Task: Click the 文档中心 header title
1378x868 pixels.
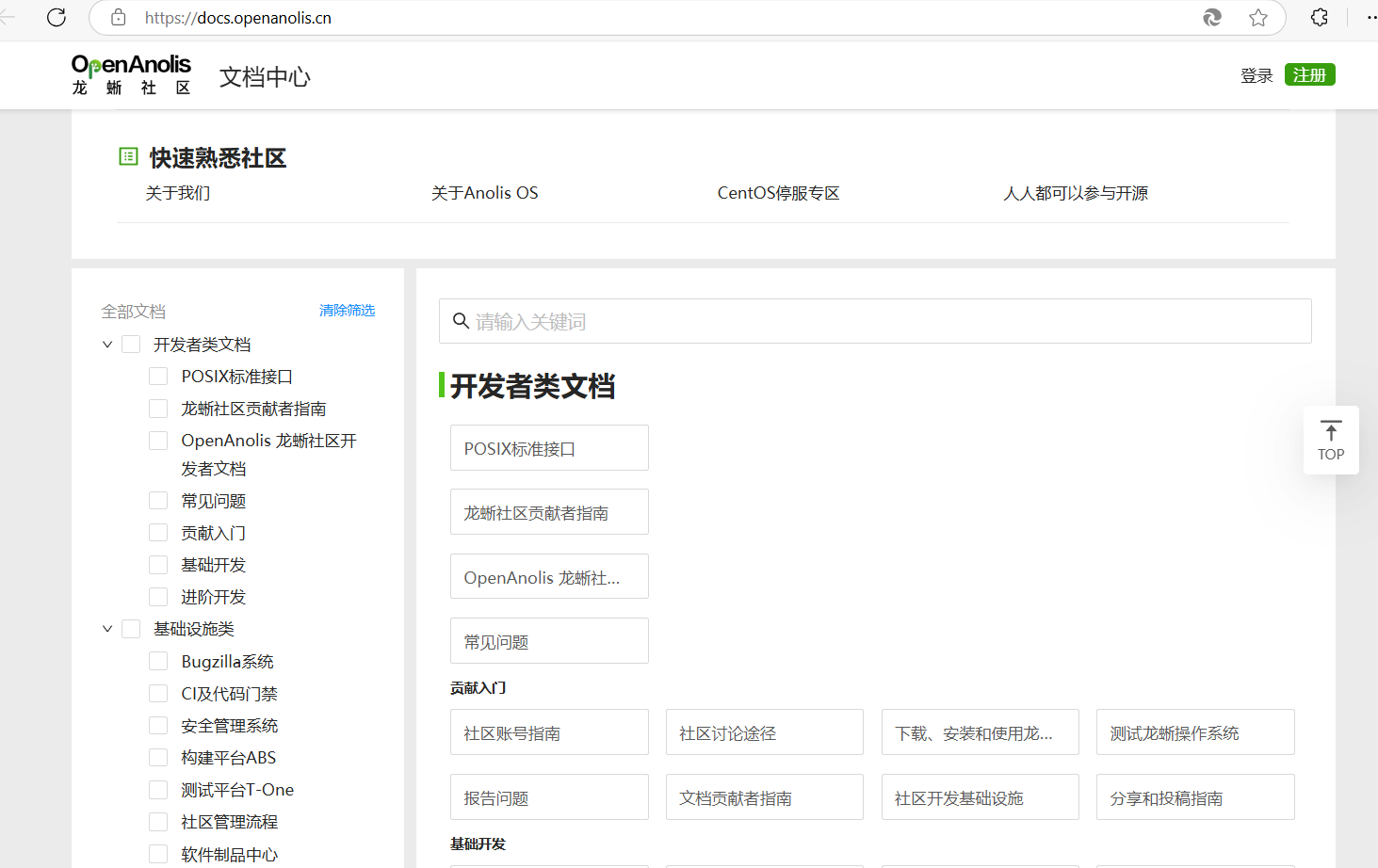Action: pyautogui.click(x=265, y=76)
